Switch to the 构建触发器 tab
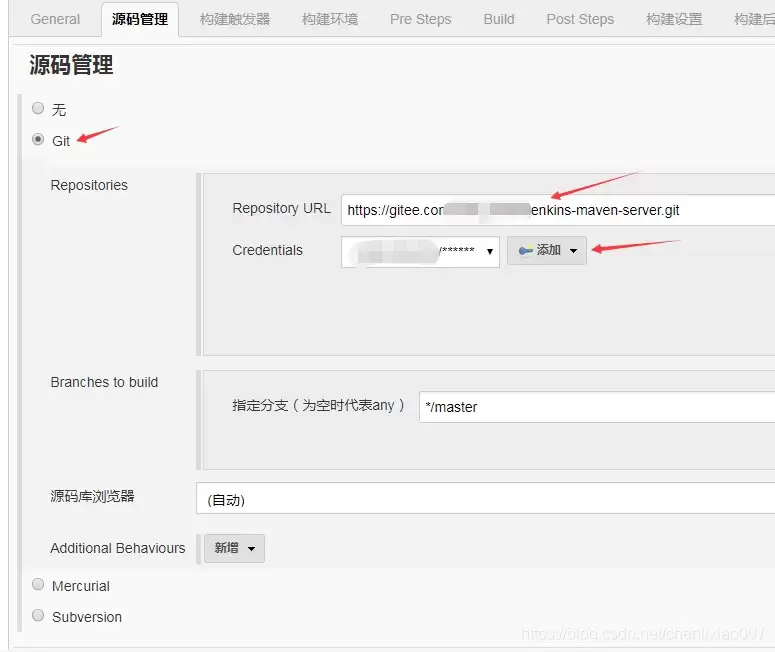 tap(235, 19)
